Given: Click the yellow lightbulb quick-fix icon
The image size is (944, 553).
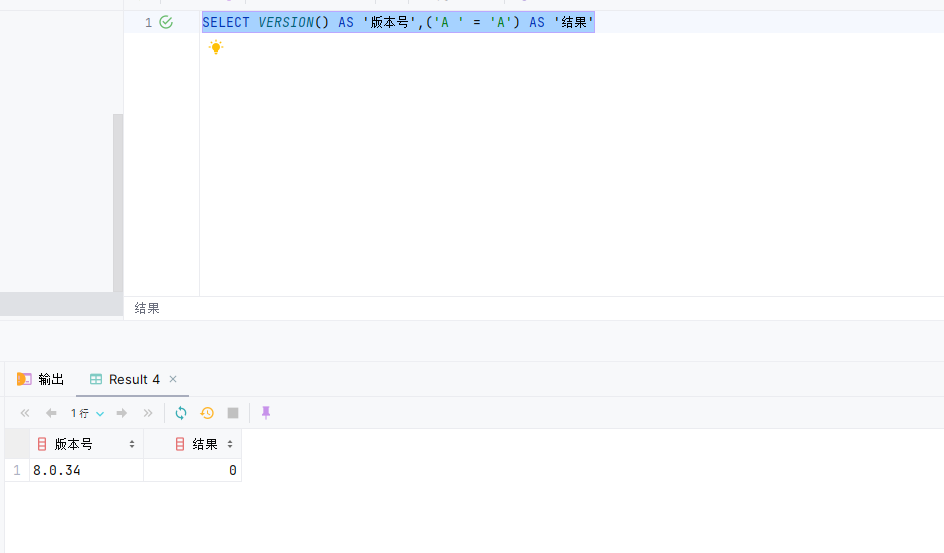Looking at the screenshot, I should click(x=215, y=47).
